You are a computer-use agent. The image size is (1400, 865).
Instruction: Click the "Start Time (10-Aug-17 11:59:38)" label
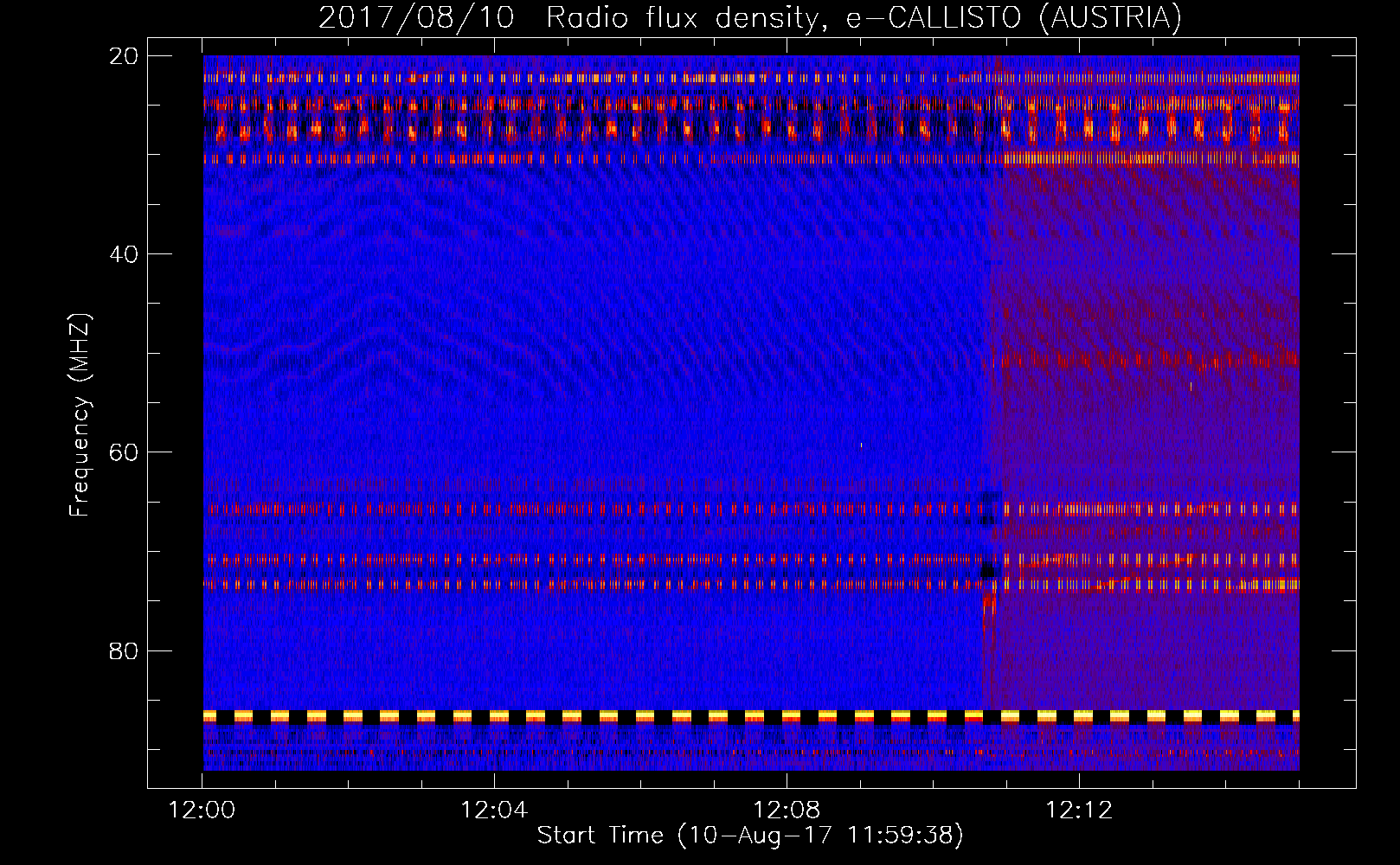(750, 836)
